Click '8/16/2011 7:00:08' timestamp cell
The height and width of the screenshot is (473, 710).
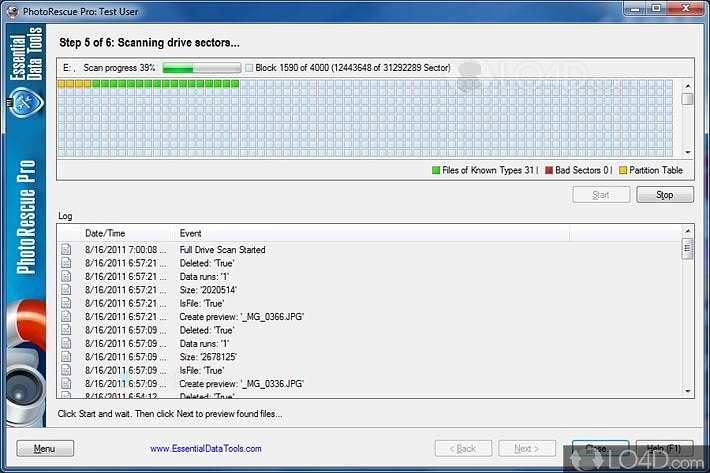coord(125,249)
